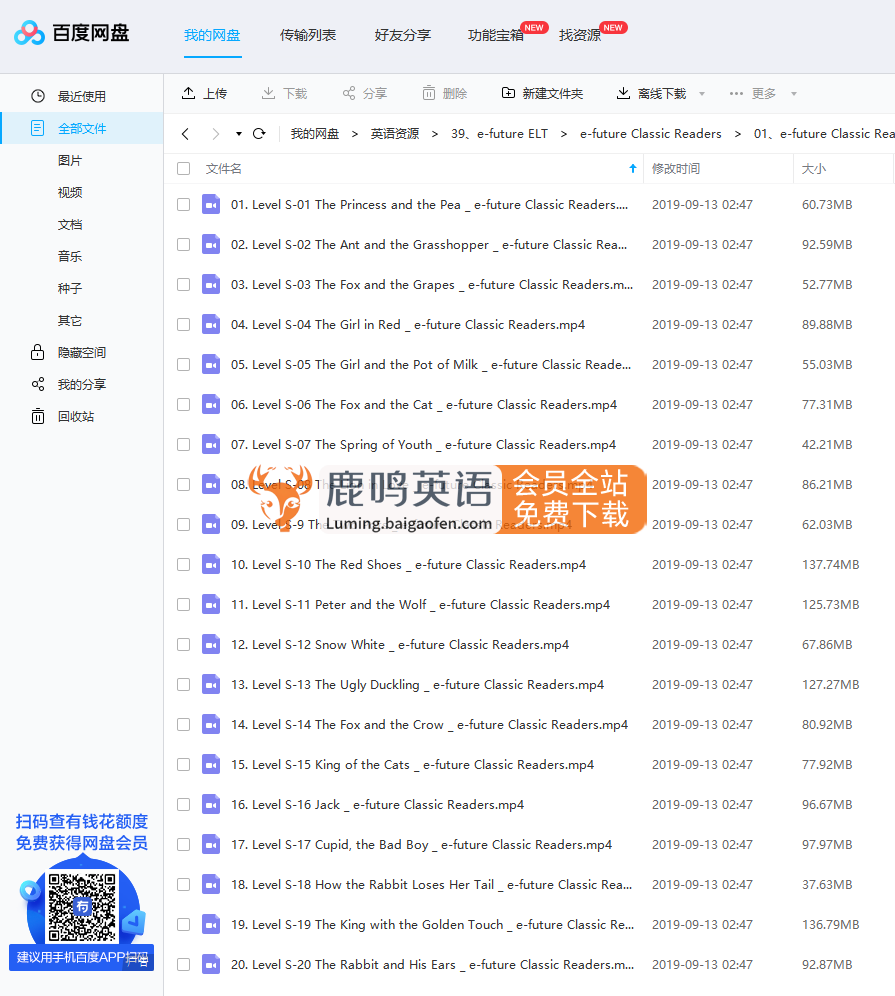Screen dimensions: 895x996
Task: Select 其它 category in sidebar
Action: [70, 320]
